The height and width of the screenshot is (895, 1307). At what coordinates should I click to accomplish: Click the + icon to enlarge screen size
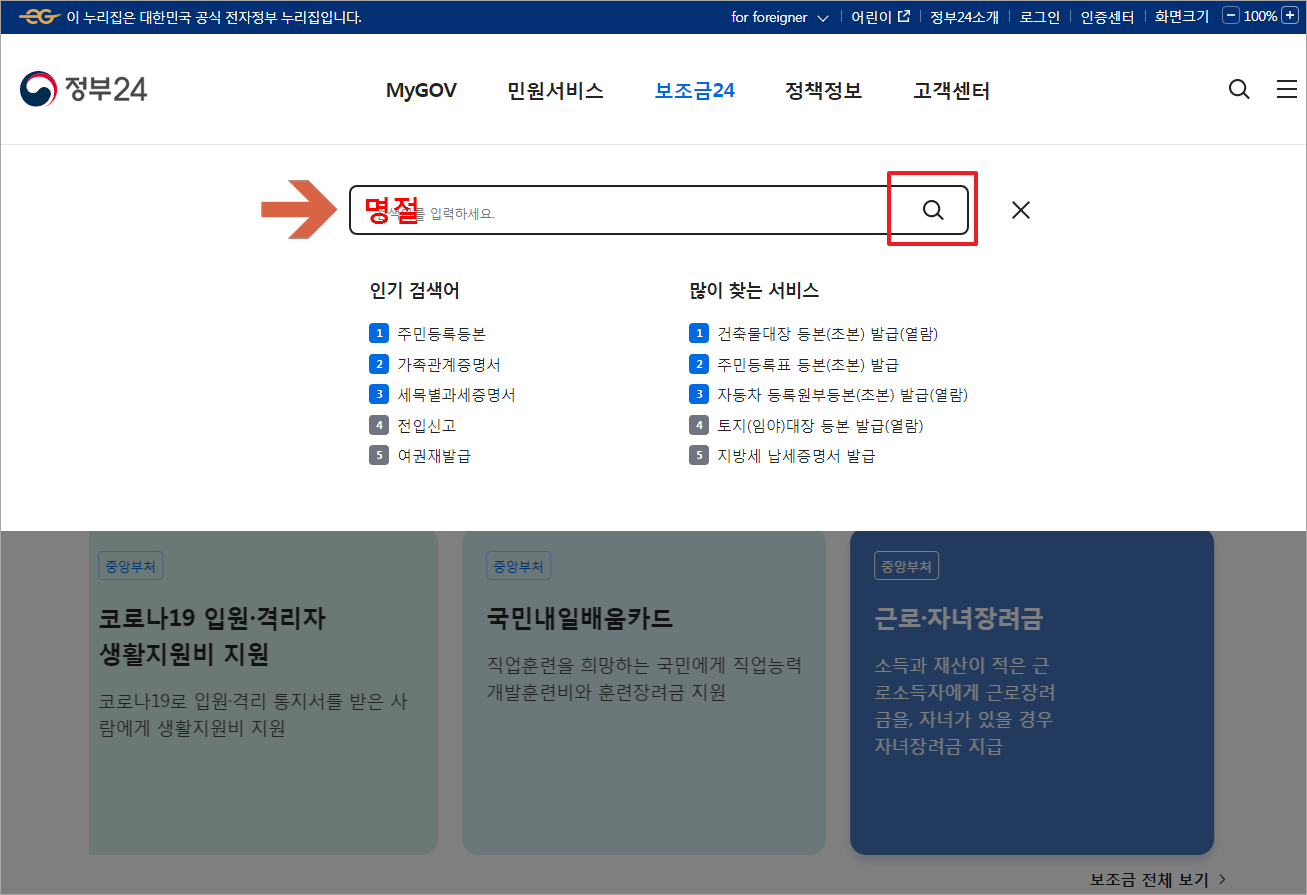(1290, 16)
